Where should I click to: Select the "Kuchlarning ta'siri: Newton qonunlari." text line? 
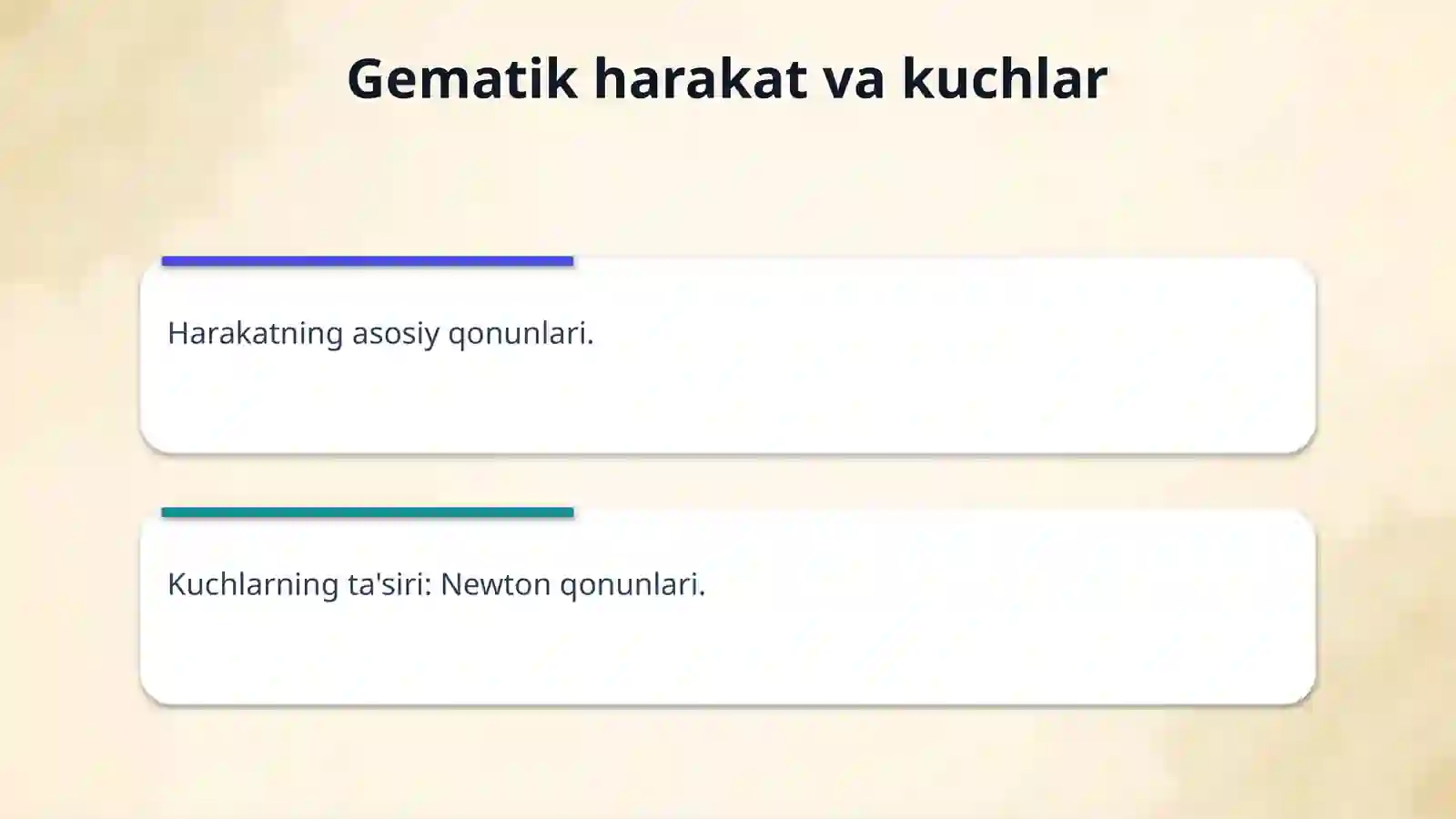[x=437, y=584]
